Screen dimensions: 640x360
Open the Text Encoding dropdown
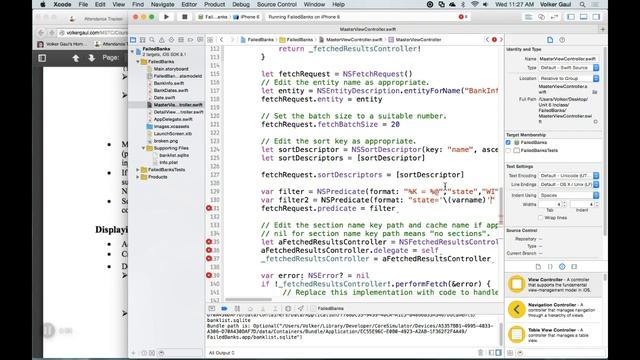pos(569,176)
